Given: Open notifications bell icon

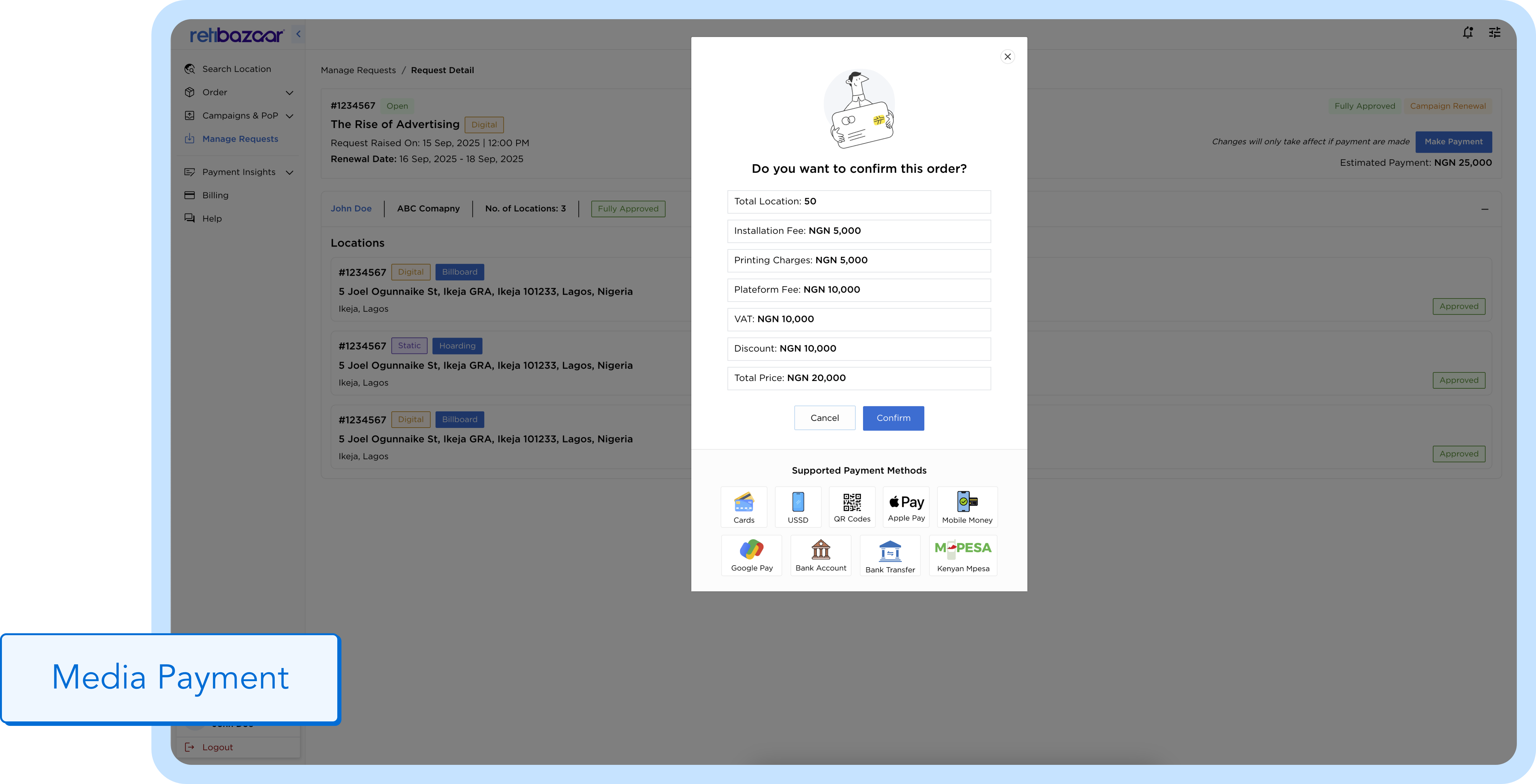Looking at the screenshot, I should [x=1468, y=33].
